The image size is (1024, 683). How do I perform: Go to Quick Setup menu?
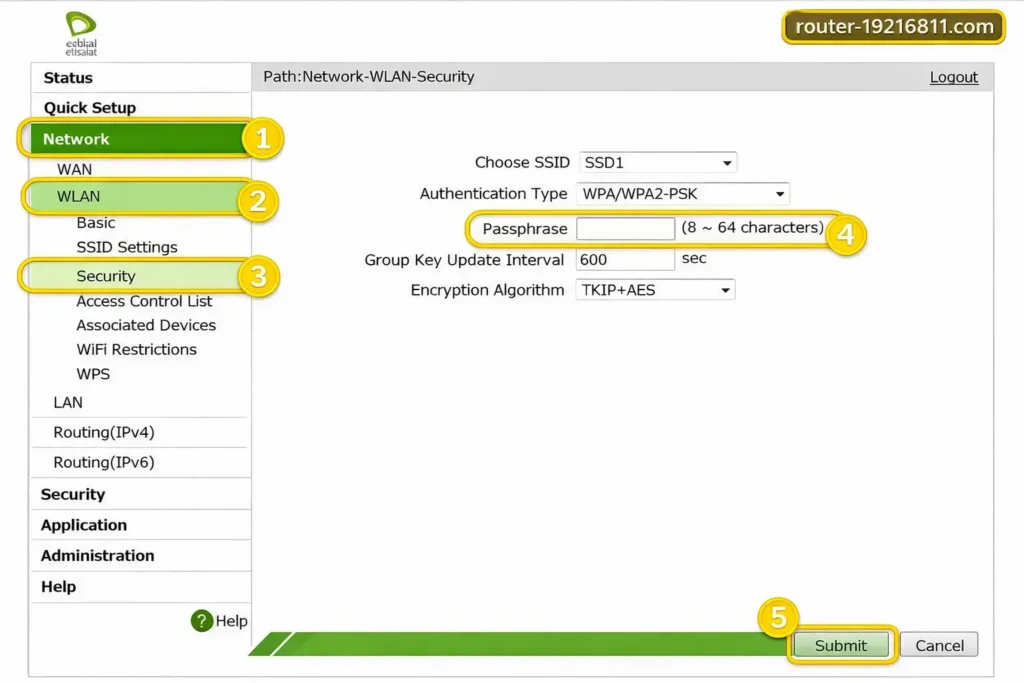click(89, 108)
